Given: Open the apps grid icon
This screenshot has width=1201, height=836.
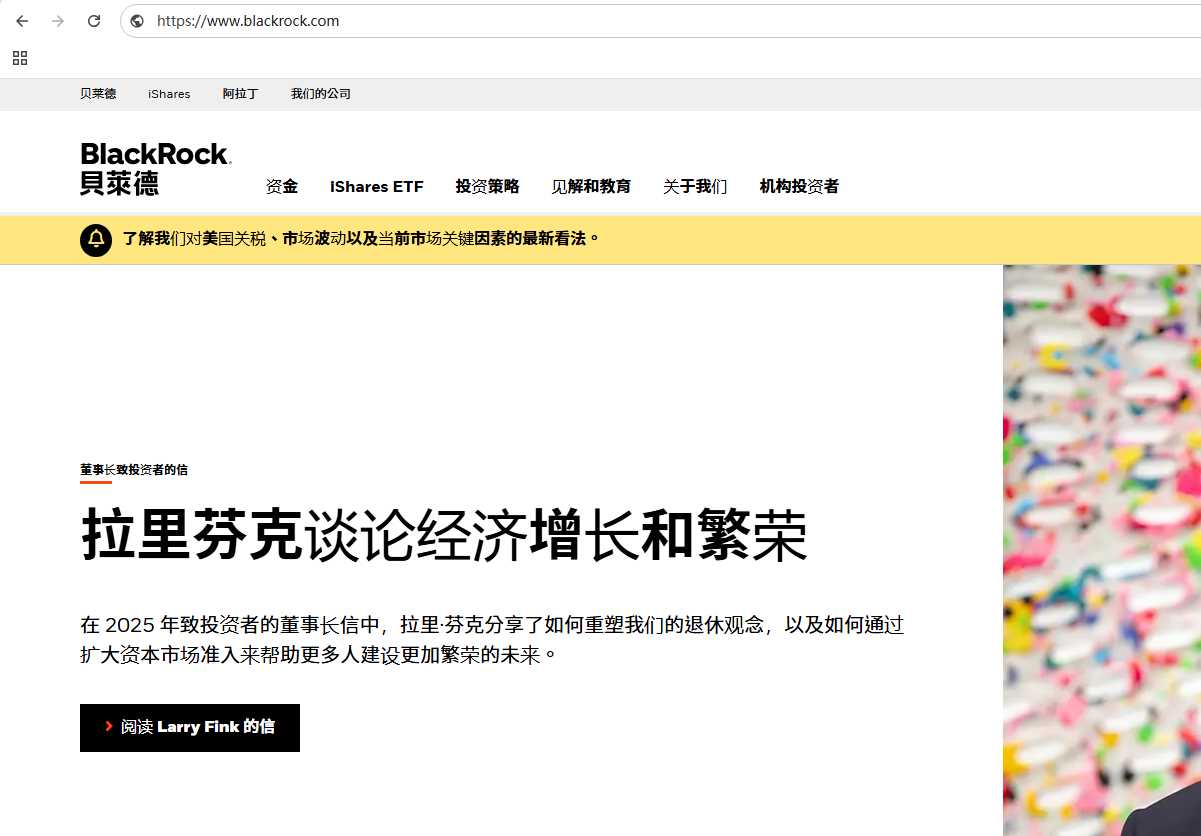Looking at the screenshot, I should pyautogui.click(x=20, y=58).
